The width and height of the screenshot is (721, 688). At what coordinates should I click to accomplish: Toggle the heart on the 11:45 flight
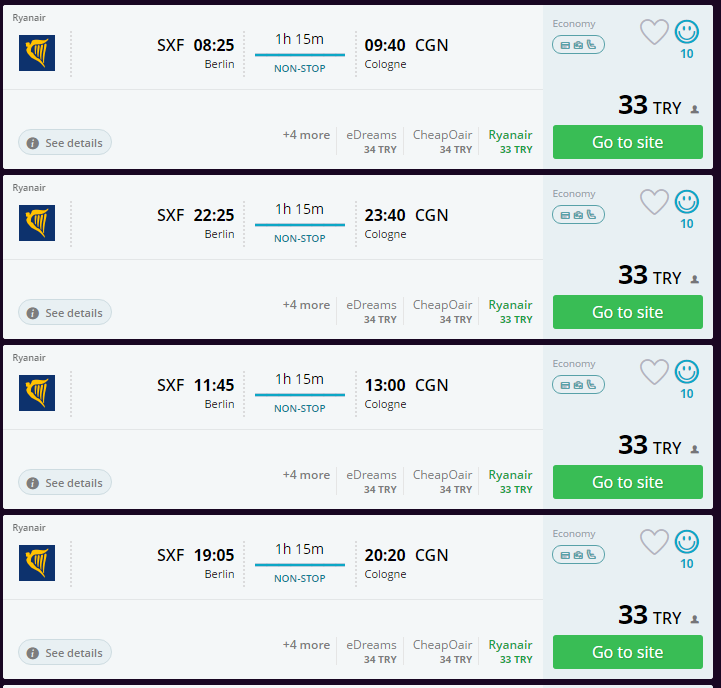click(654, 373)
